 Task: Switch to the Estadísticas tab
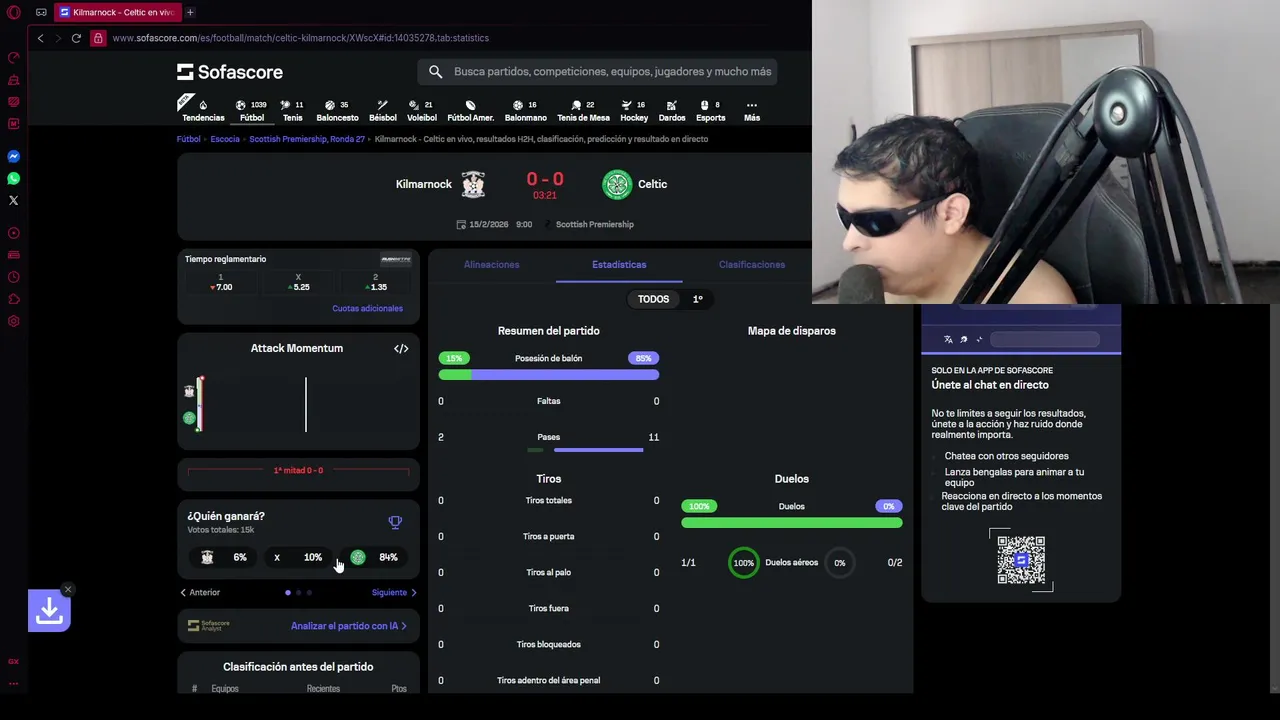coord(619,265)
